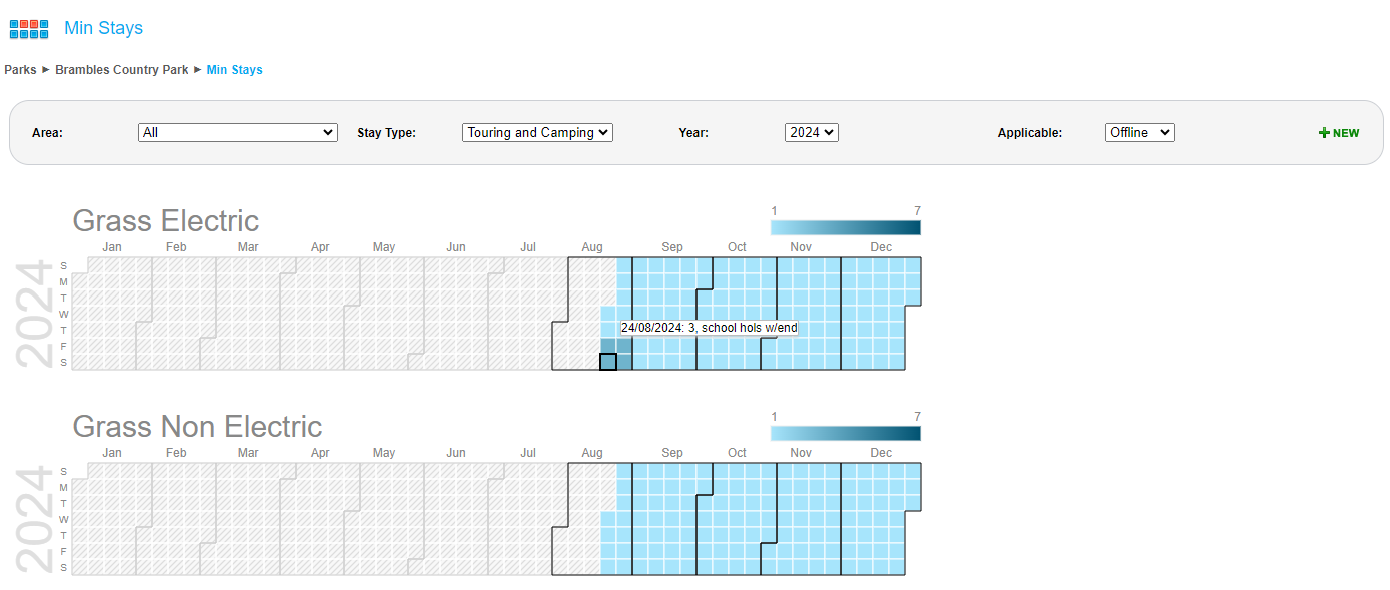
Task: Click the Min Stays breadcrumb link
Action: 234,70
